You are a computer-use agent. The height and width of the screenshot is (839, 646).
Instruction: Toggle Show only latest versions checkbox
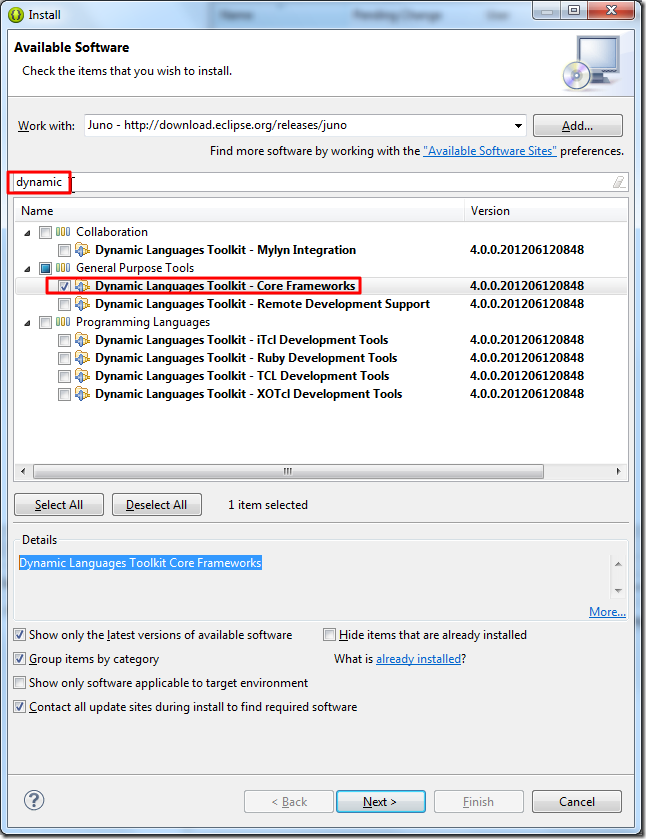pos(20,635)
